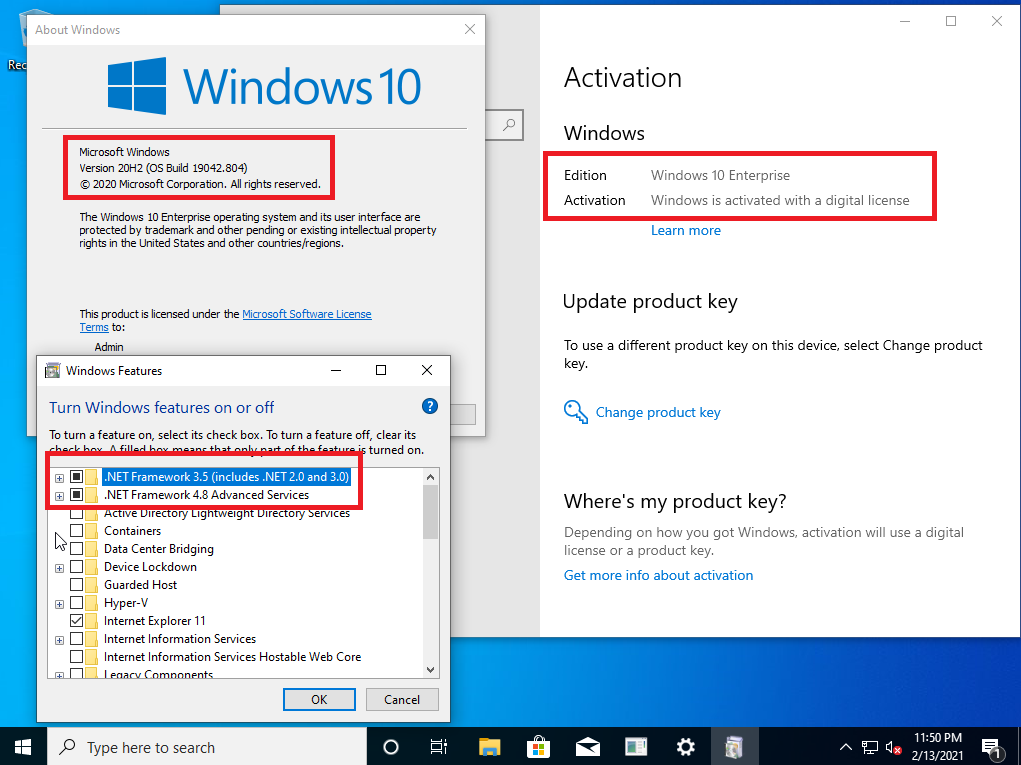
Task: Click the taskbar icon between Mail and Settings
Action: 636,747
